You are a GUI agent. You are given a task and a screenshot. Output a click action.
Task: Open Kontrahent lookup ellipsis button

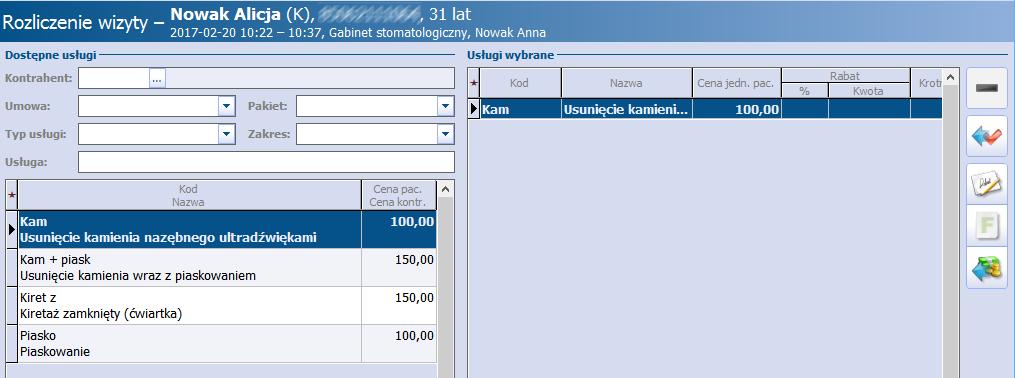tap(157, 78)
